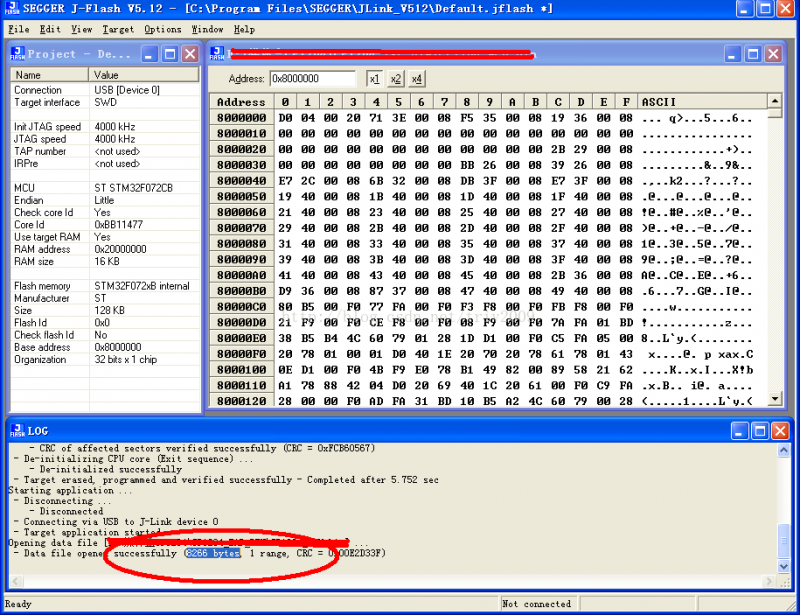This screenshot has height=615, width=800.
Task: Select Core Id value 0xBB11477
Action: [x=118, y=225]
